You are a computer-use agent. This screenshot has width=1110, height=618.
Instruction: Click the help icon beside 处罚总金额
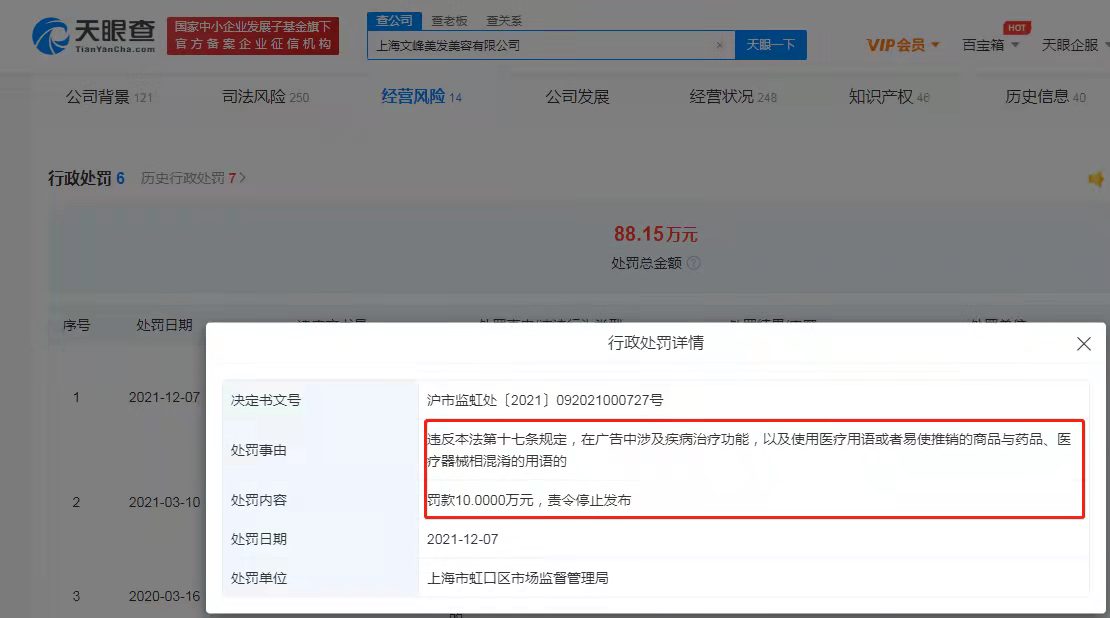tap(692, 262)
